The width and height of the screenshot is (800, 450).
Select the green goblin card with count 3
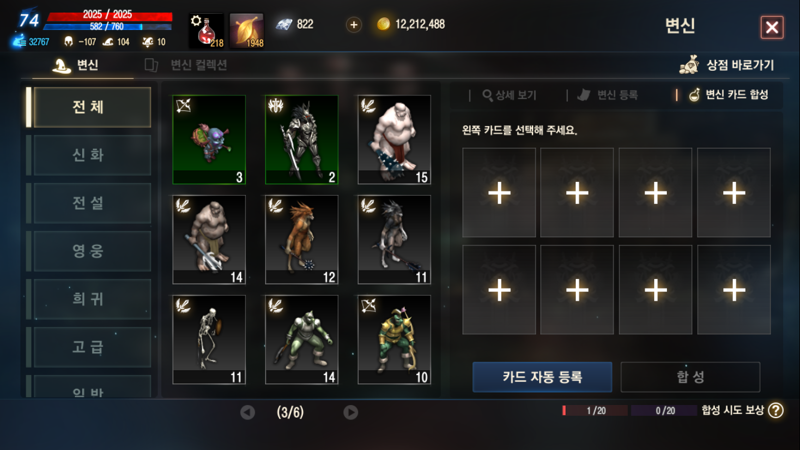(209, 140)
